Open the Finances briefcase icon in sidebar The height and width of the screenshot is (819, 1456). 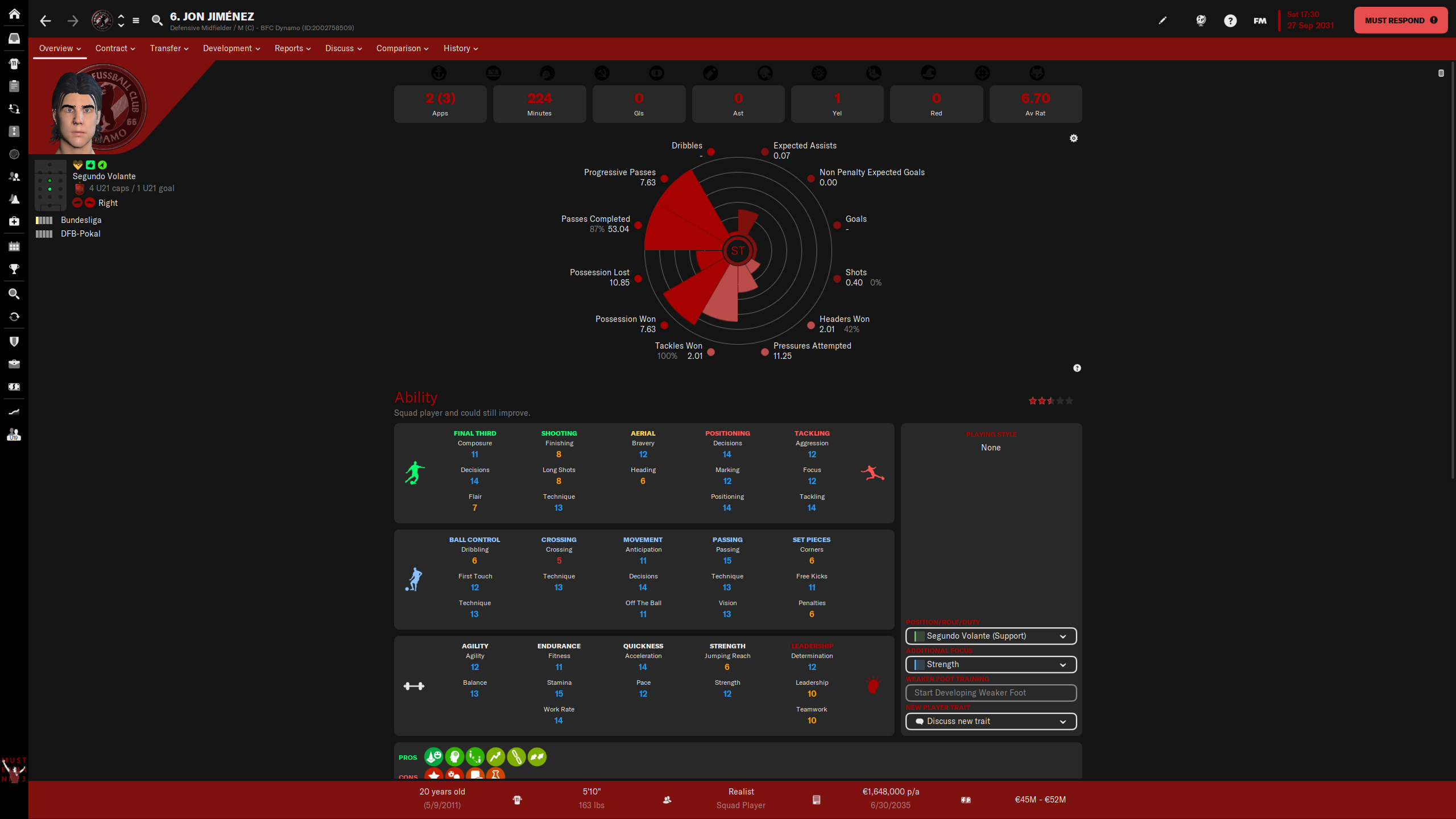pyautogui.click(x=14, y=364)
